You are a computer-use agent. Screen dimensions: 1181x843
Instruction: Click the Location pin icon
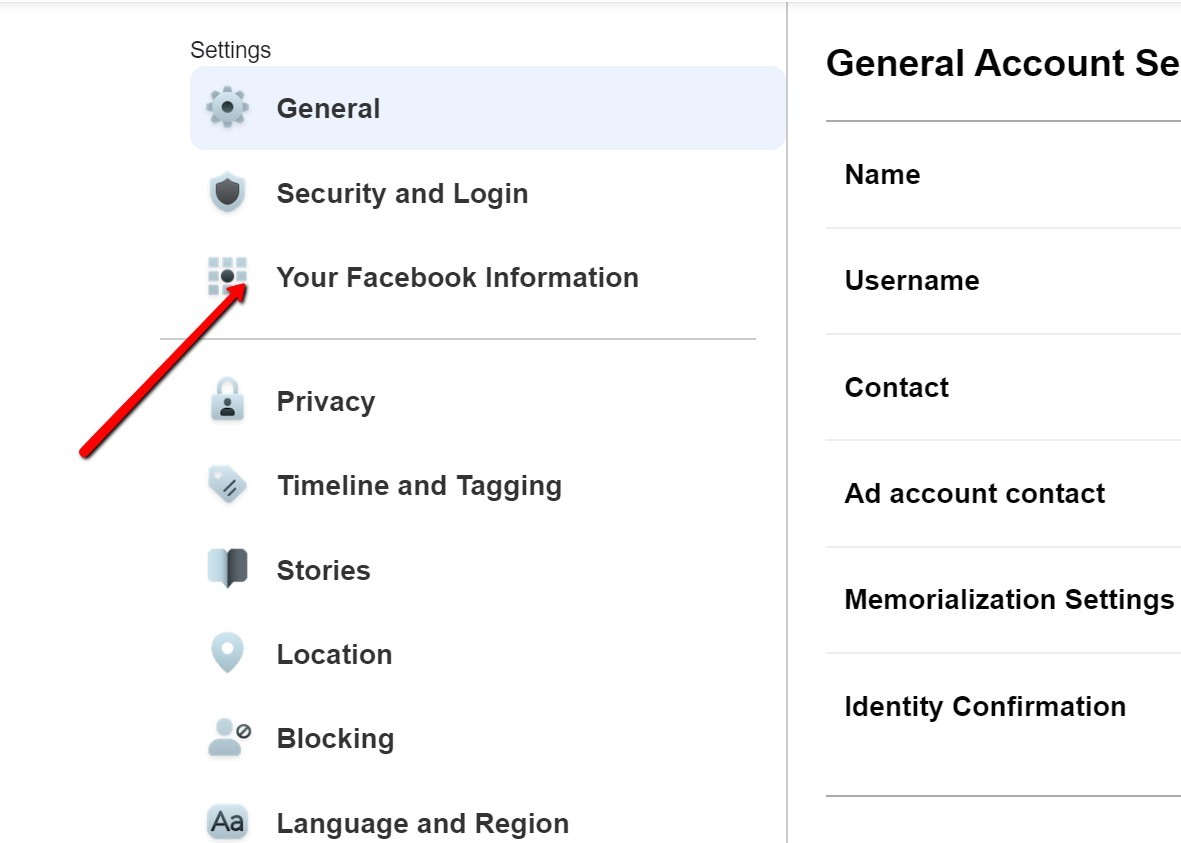[x=227, y=652]
